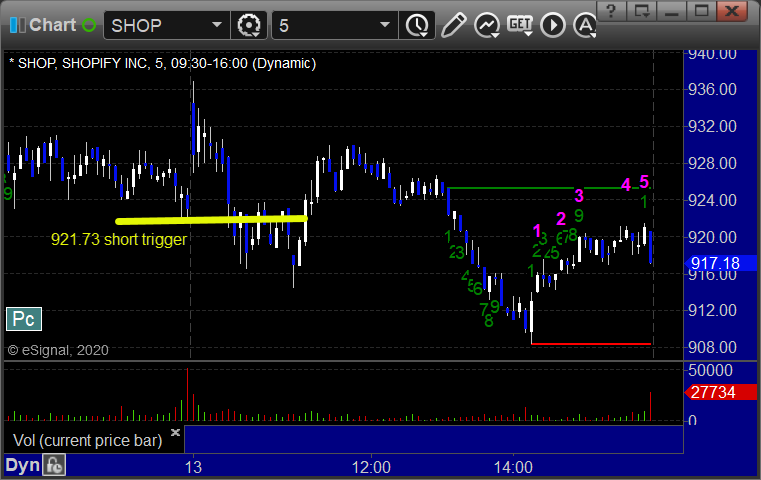Click the eSignal 2020 copyright text

[x=58, y=350]
